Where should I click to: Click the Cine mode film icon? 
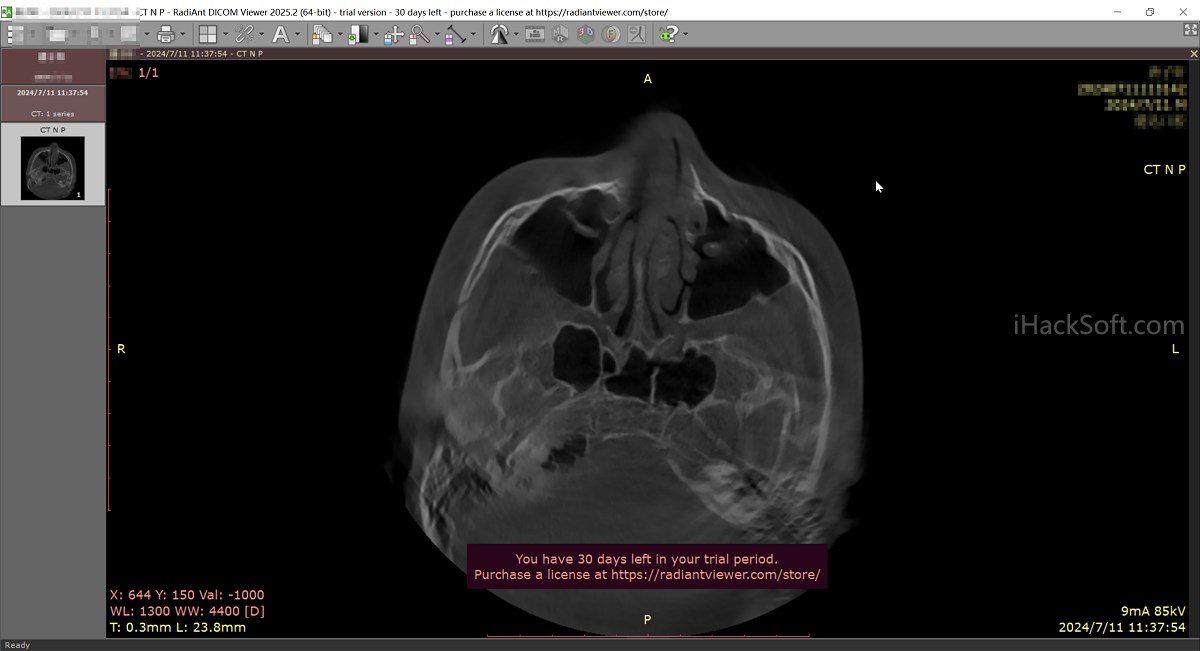click(535, 34)
